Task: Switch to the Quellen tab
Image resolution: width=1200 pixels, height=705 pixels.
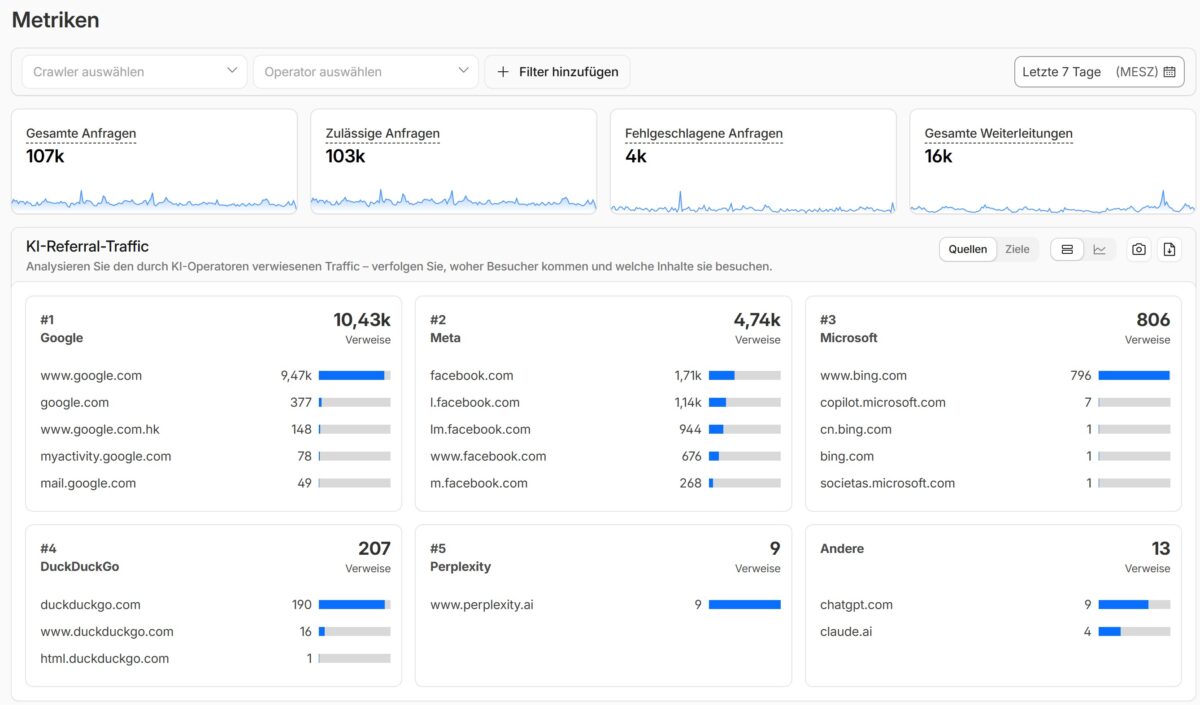Action: (x=968, y=249)
